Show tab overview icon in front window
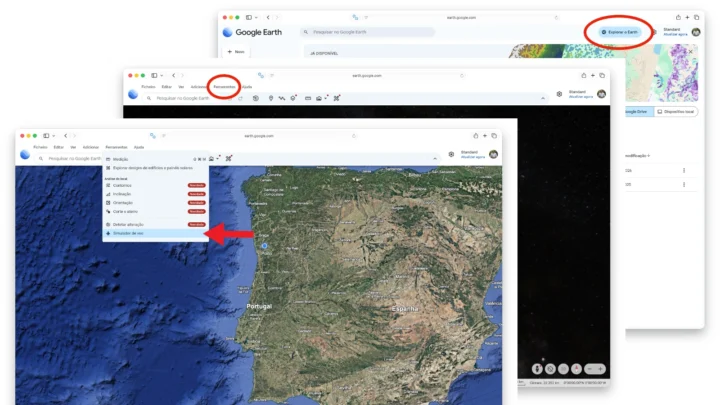 pos(494,136)
